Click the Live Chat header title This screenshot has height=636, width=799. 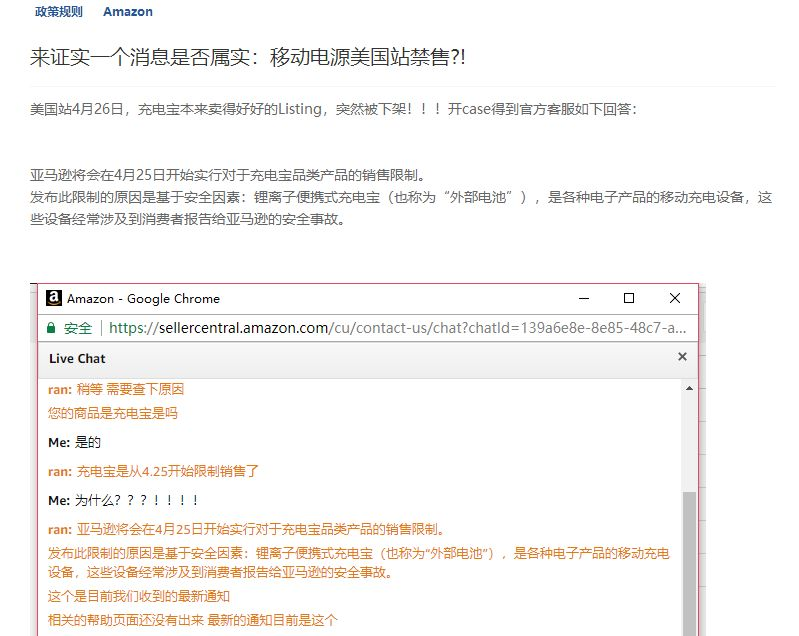coord(77,359)
